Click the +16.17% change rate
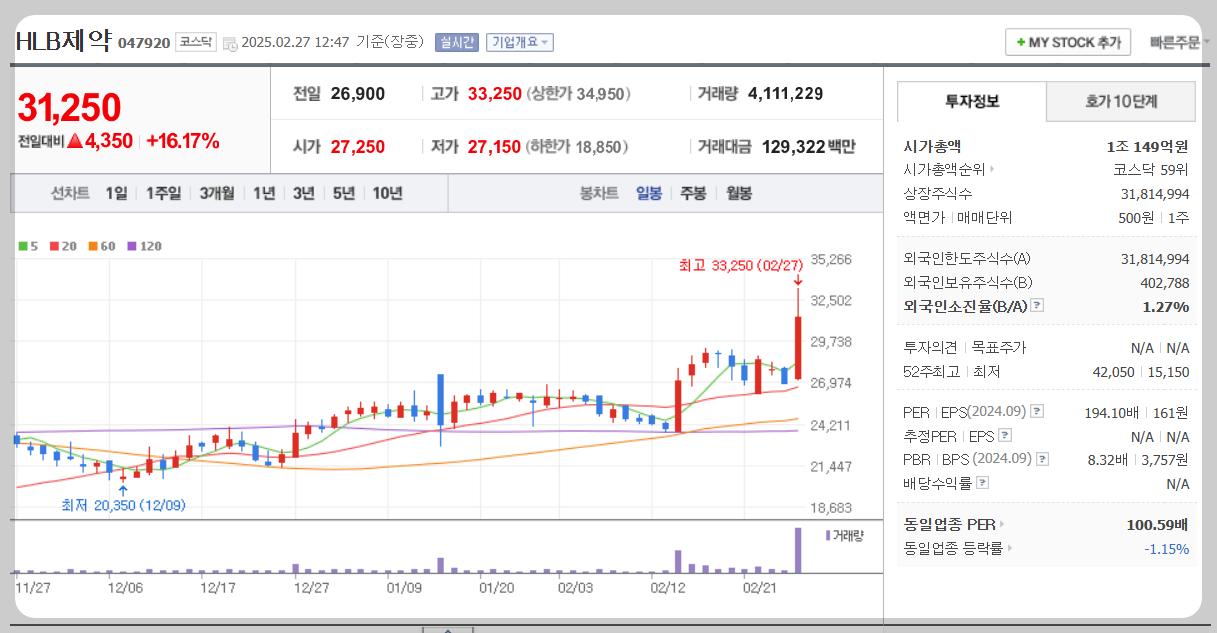 point(183,141)
